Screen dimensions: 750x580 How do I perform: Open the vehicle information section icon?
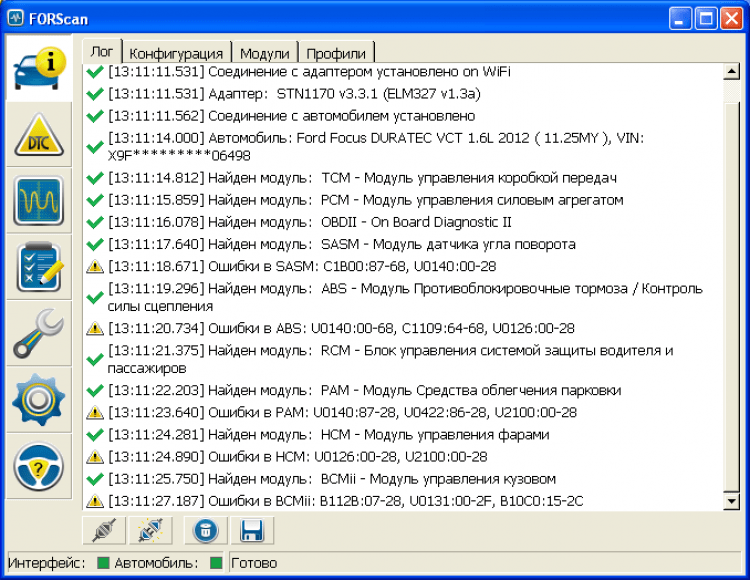point(39,68)
